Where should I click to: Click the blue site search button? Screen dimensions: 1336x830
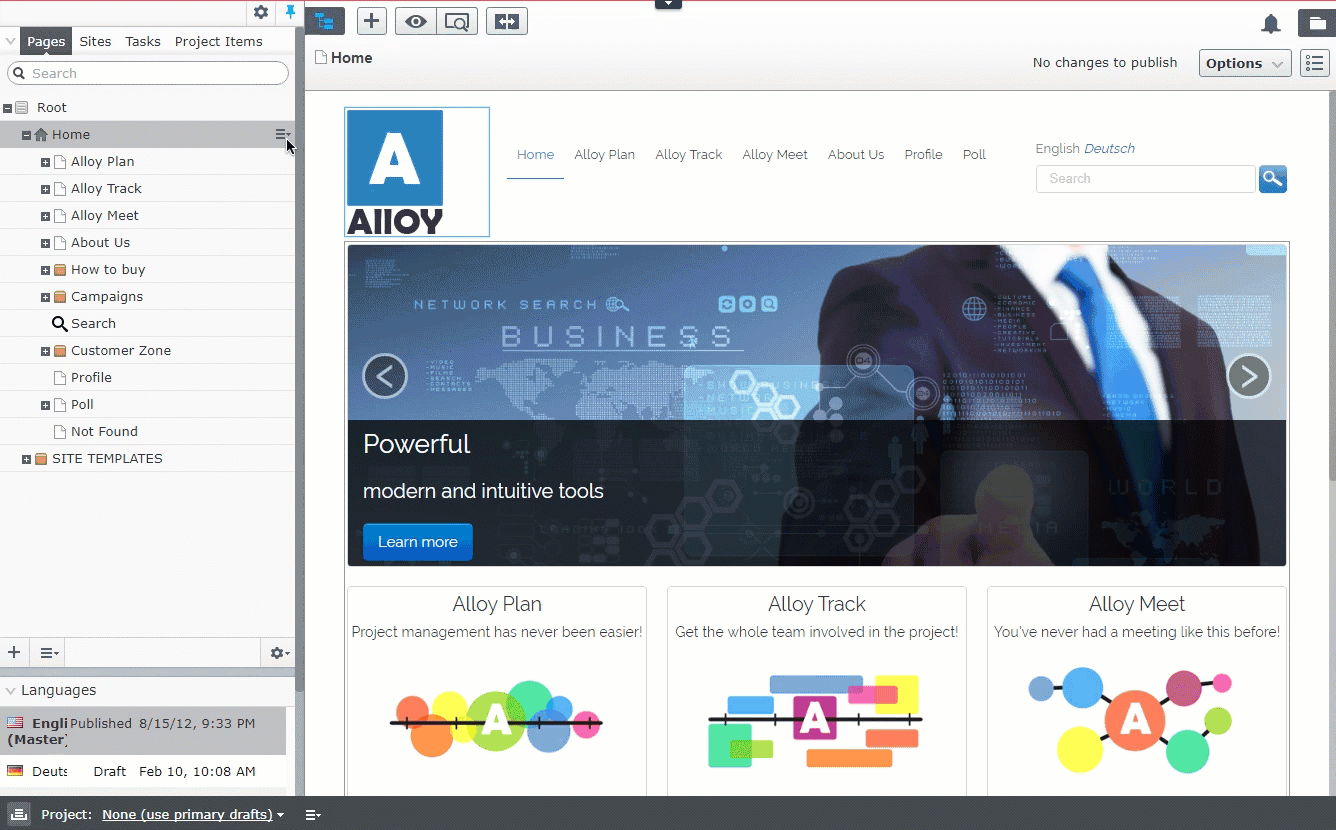(1272, 179)
